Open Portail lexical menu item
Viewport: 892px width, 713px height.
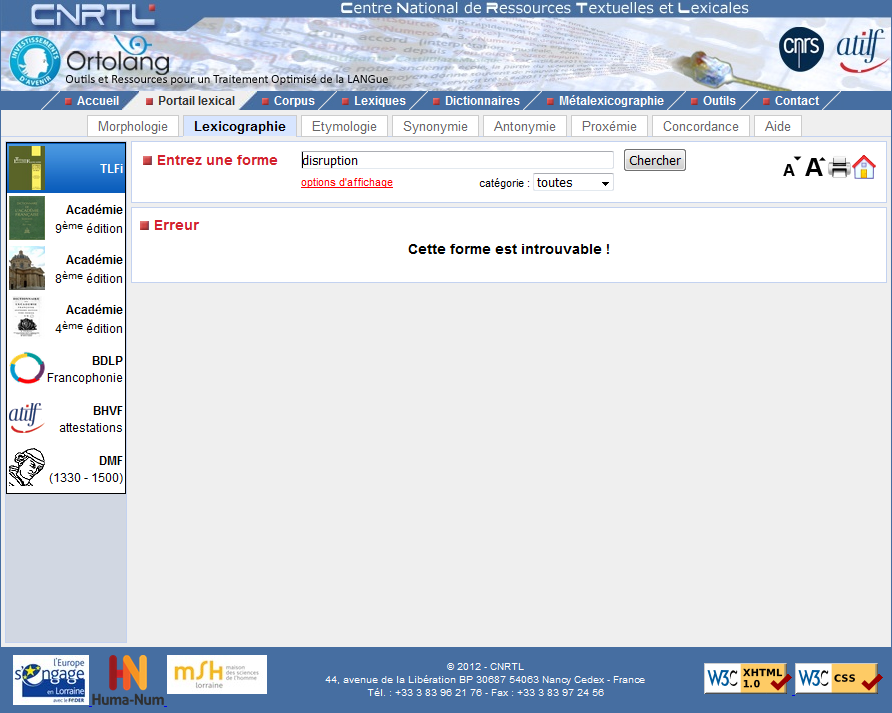point(196,101)
